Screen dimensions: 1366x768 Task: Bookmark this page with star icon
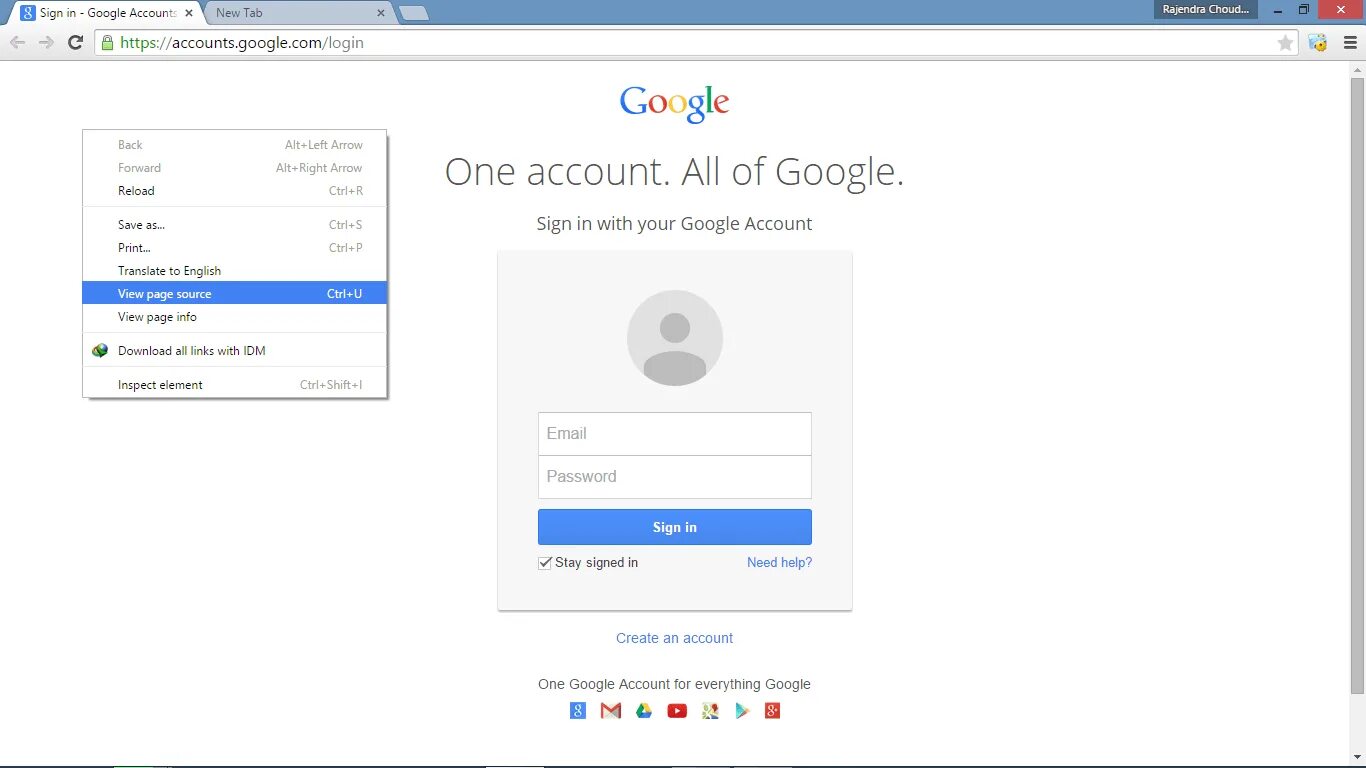pyautogui.click(x=1285, y=43)
